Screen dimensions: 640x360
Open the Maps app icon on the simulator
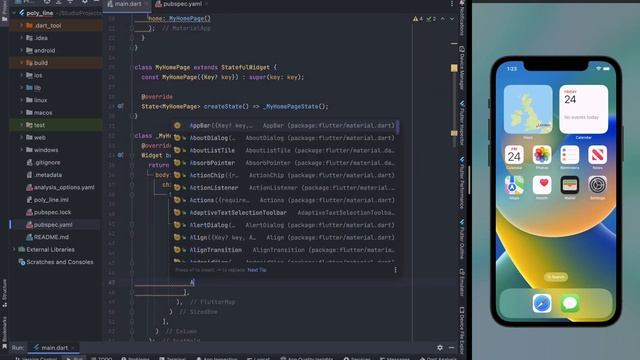[514, 185]
